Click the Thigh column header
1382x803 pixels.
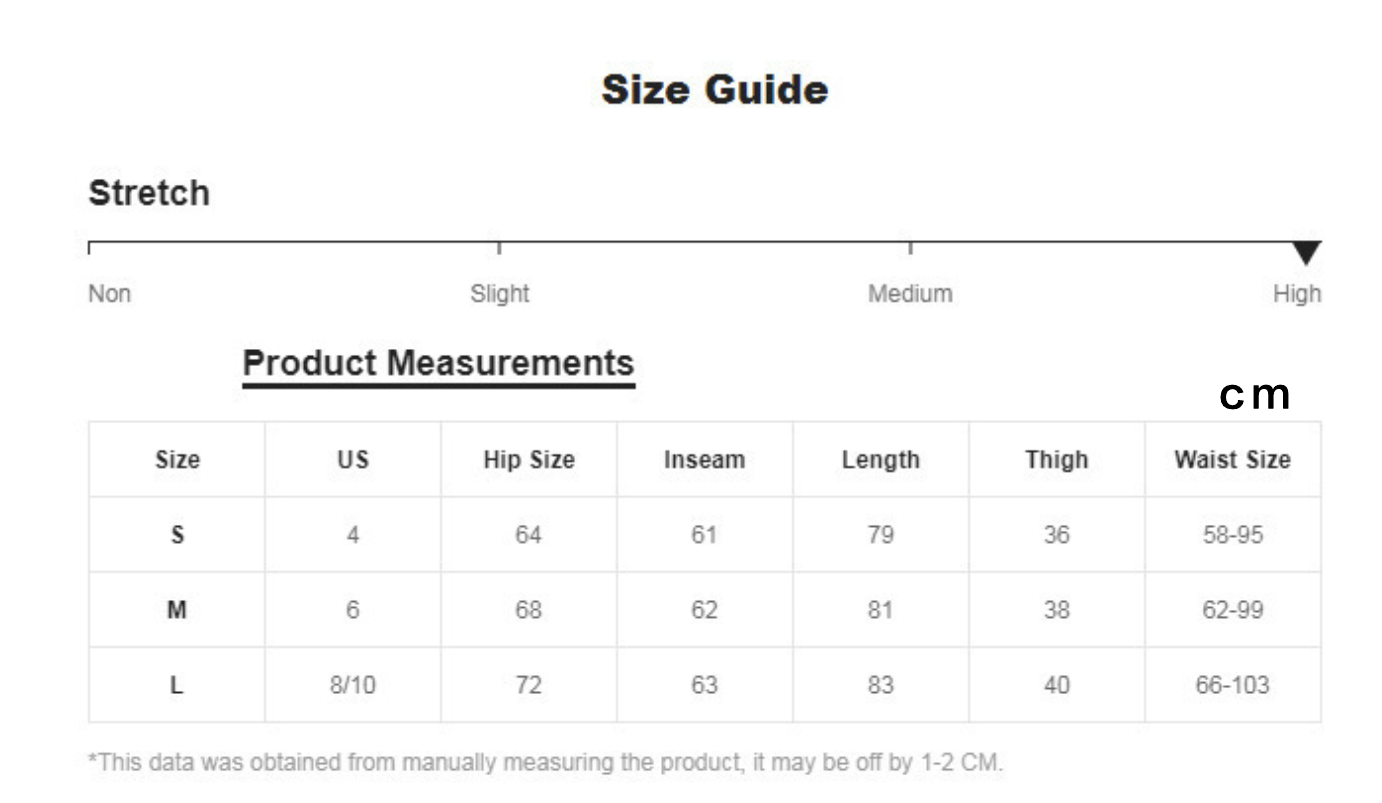point(1057,460)
